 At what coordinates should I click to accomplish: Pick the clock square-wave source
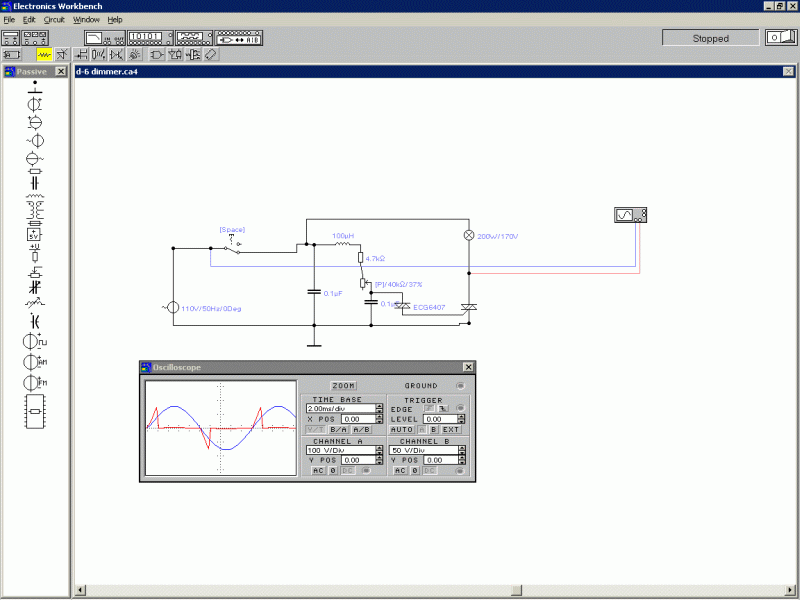coord(35,341)
